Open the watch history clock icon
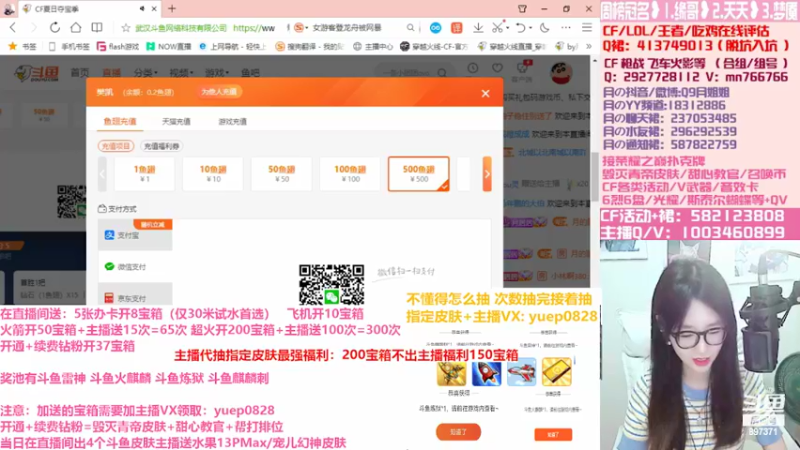Screen dimensions: 800x450 pos(473,68)
